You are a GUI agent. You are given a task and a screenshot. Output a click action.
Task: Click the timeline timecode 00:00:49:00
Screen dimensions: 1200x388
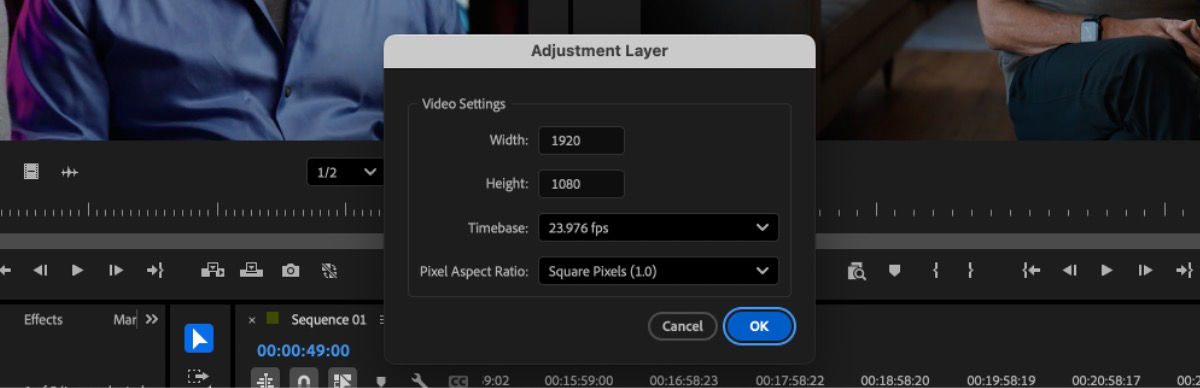(303, 351)
